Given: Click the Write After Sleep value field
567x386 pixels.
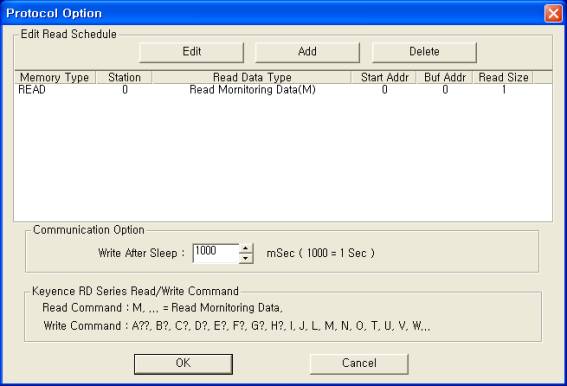Looking at the screenshot, I should tap(216, 253).
